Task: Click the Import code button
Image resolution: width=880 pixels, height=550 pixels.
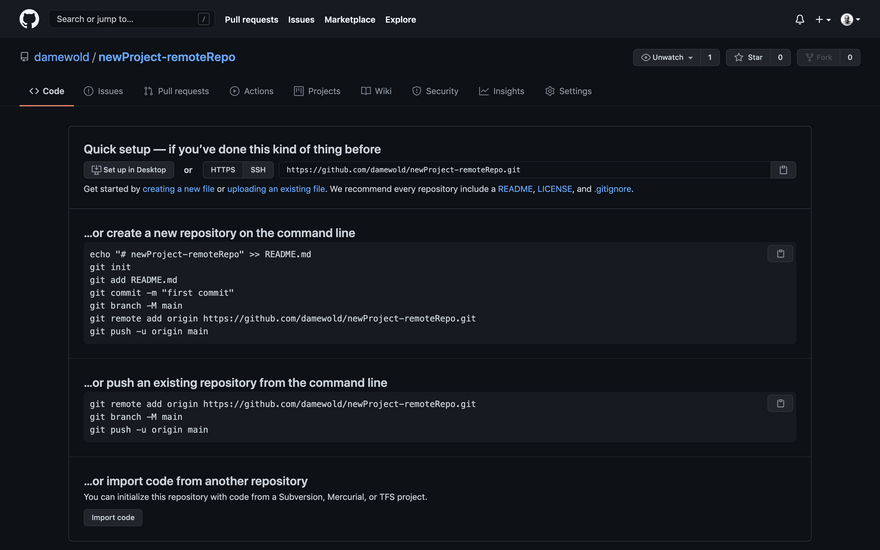Action: click(113, 518)
